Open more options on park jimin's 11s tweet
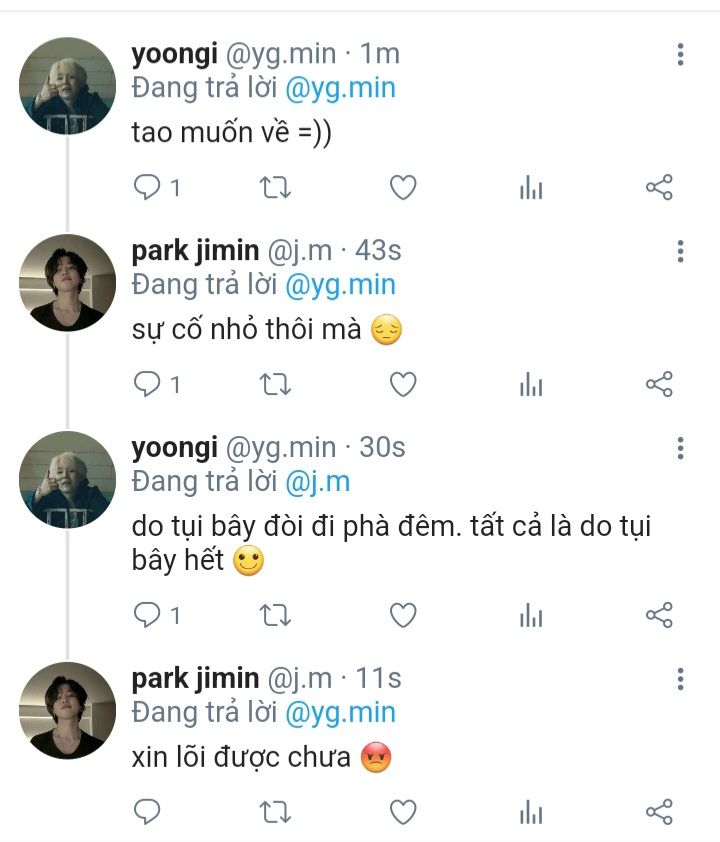 coord(680,680)
